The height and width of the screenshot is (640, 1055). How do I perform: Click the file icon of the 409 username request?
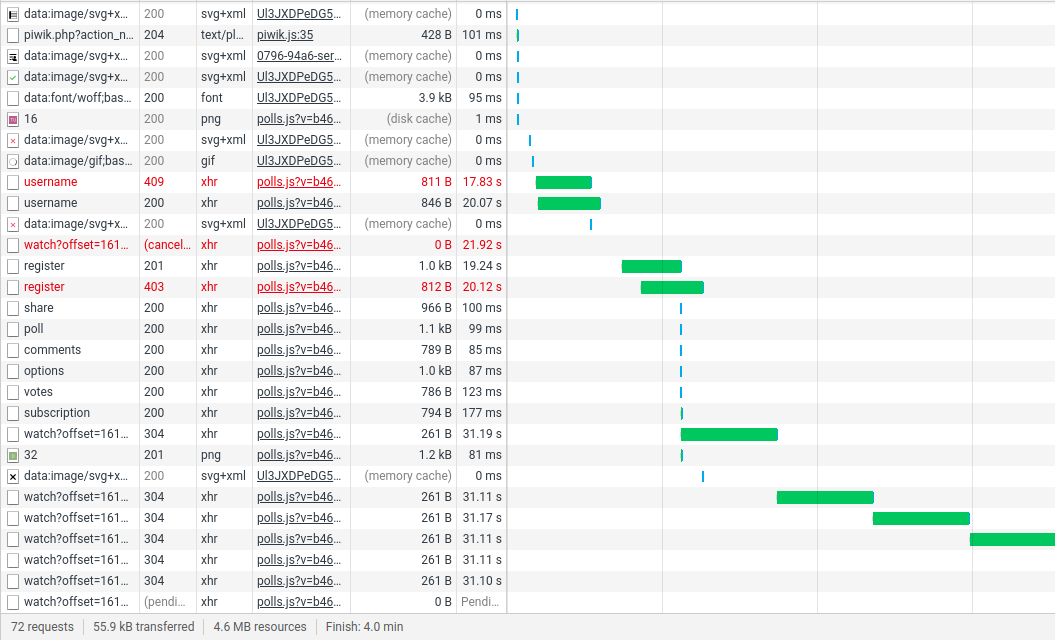click(13, 182)
